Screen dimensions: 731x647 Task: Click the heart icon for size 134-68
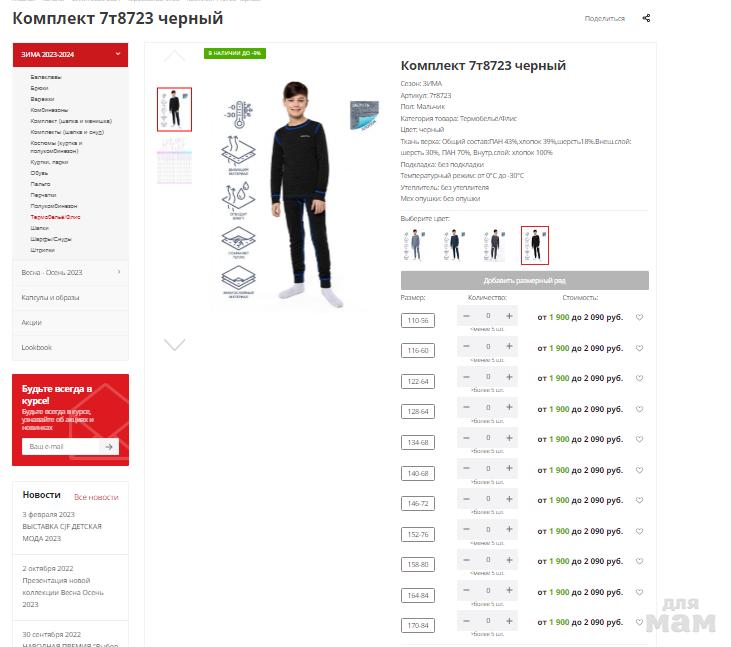tap(640, 439)
